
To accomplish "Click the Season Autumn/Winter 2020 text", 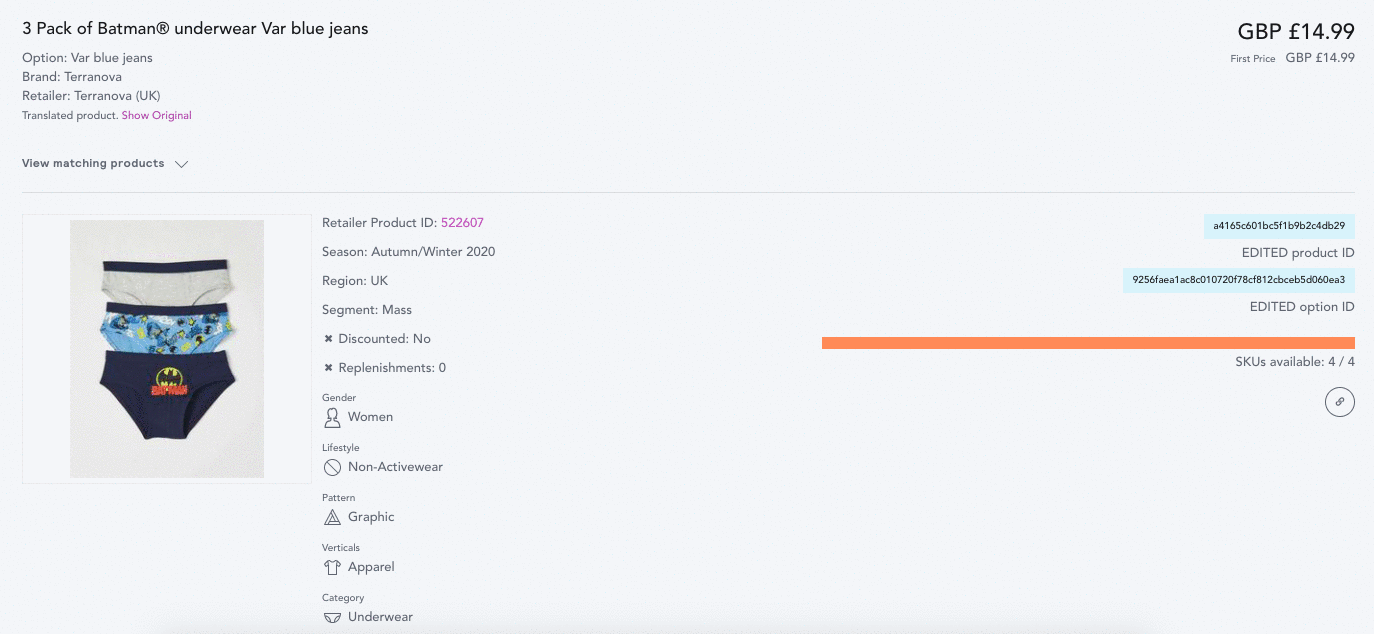I will 408,252.
